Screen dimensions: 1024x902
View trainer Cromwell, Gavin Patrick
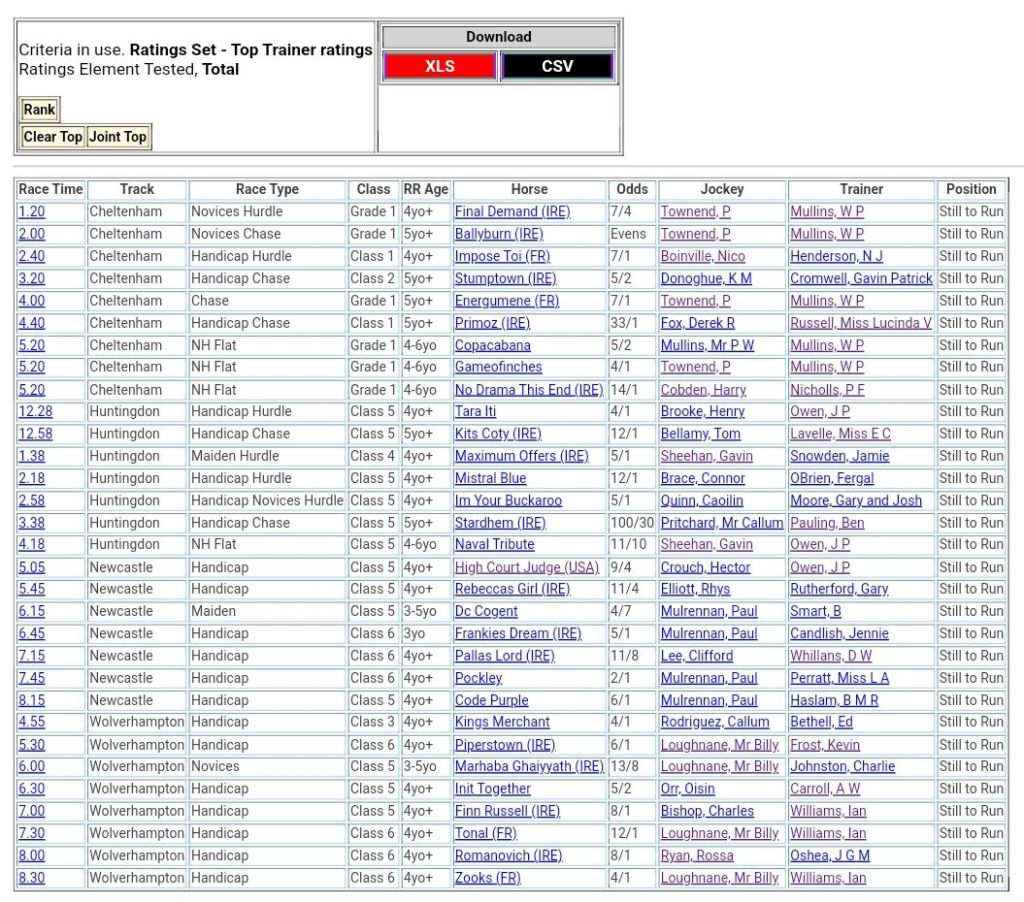click(860, 278)
